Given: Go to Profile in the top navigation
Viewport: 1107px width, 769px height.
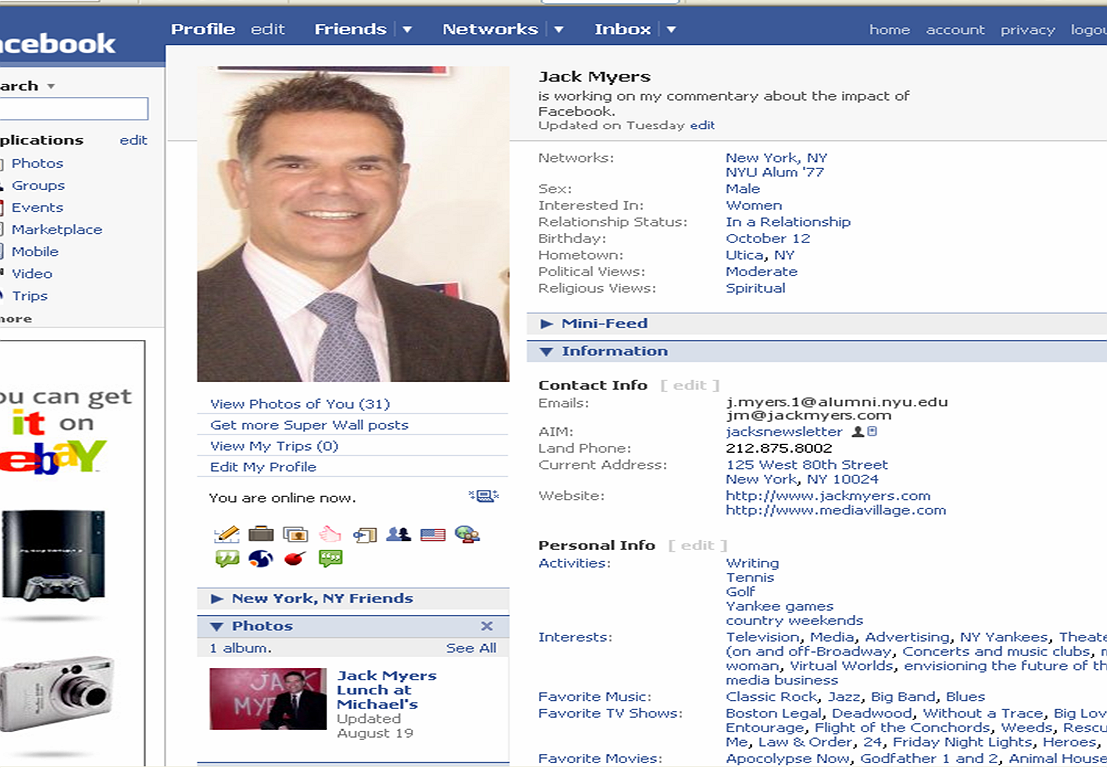Looking at the screenshot, I should 203,29.
